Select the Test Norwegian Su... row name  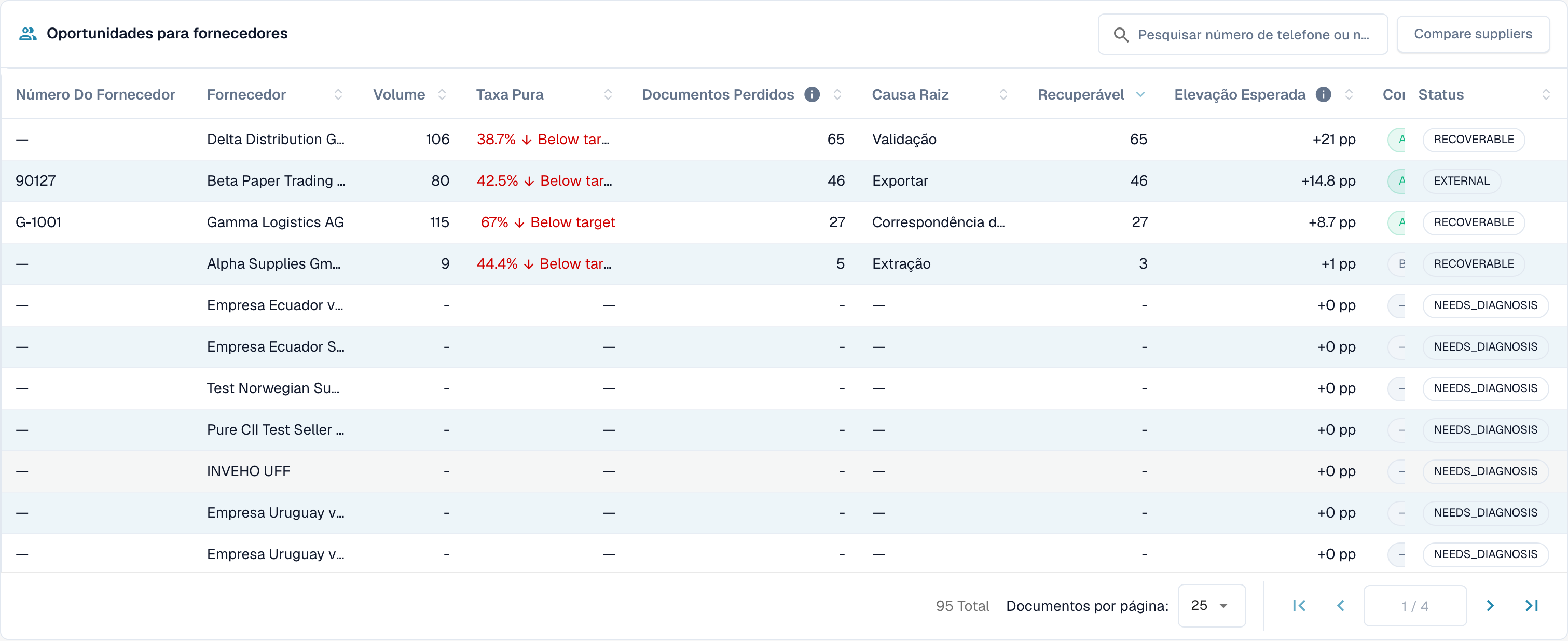coord(273,388)
